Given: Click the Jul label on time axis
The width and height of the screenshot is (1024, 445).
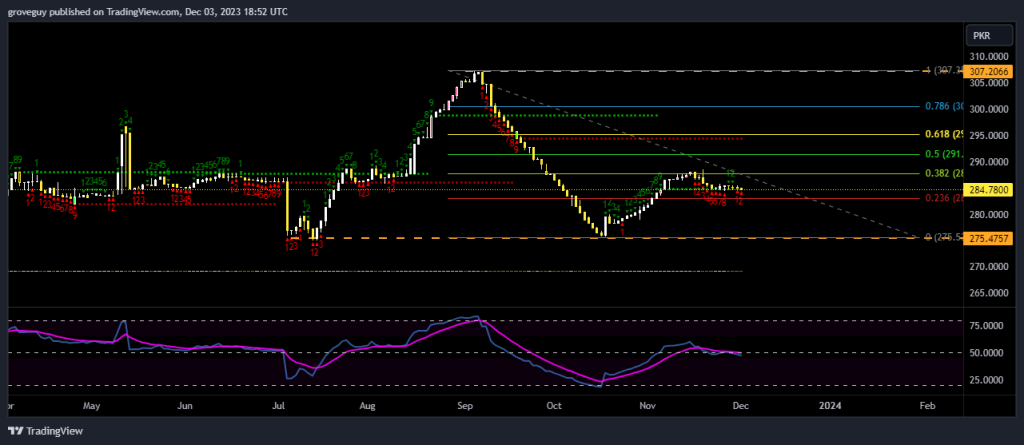Looking at the screenshot, I should (278, 407).
